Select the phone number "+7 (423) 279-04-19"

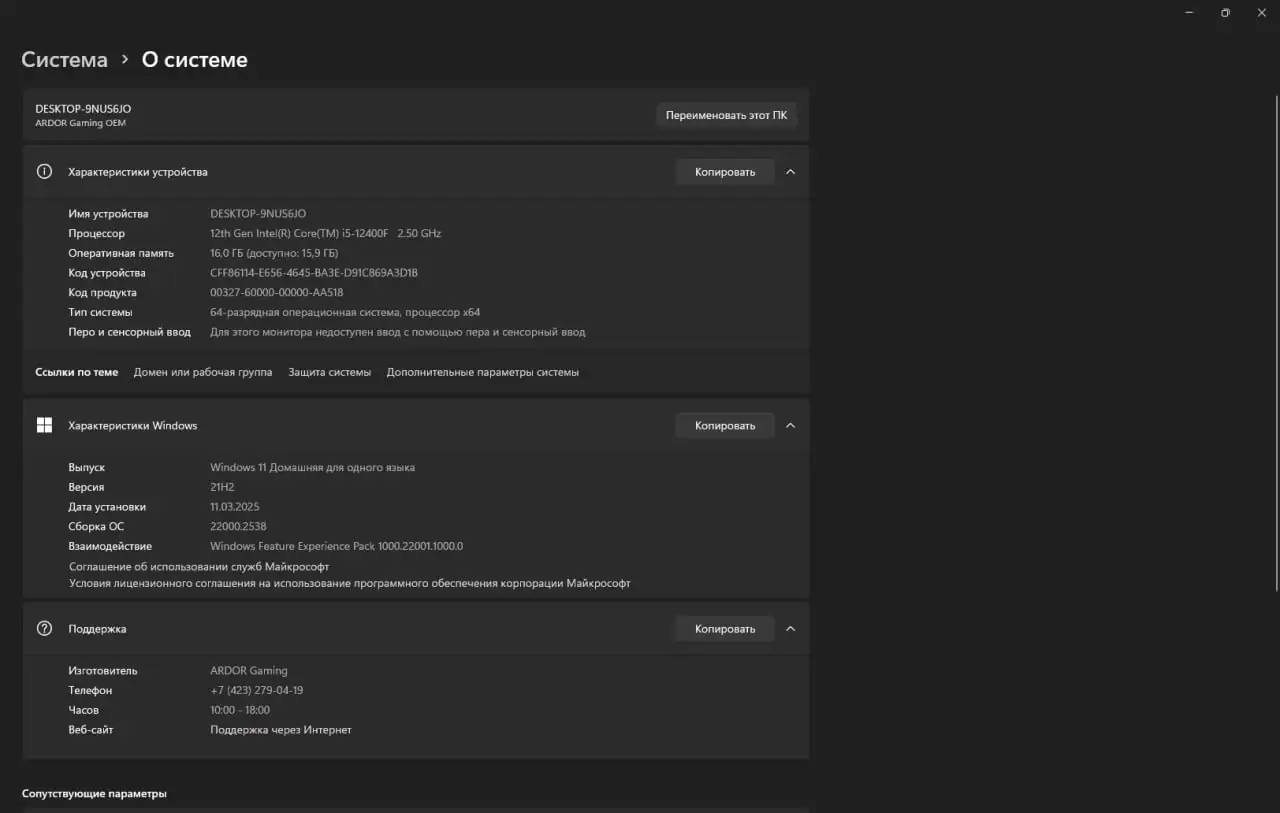tap(257, 690)
